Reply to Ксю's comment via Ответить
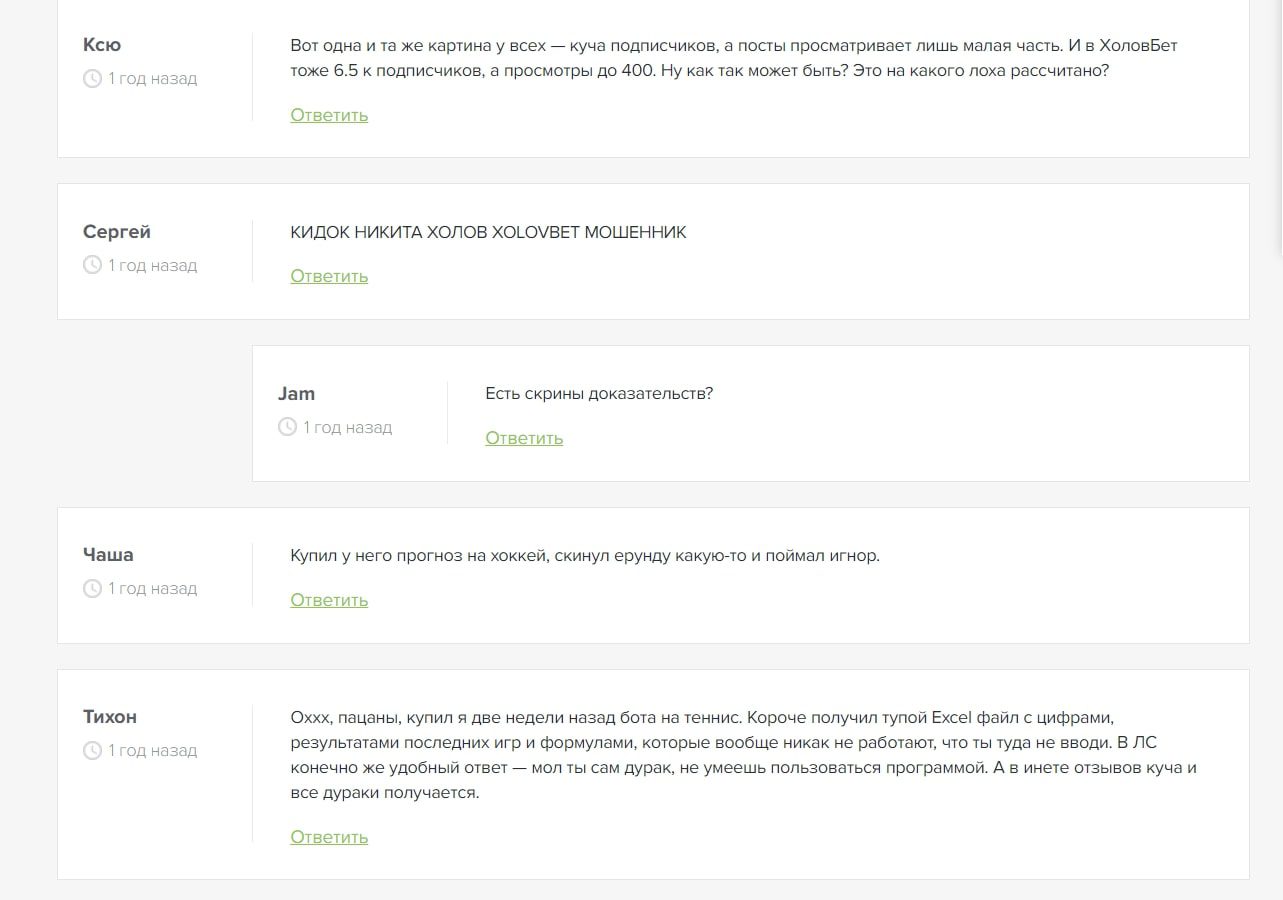Screen dimensions: 1283x900 (329, 115)
